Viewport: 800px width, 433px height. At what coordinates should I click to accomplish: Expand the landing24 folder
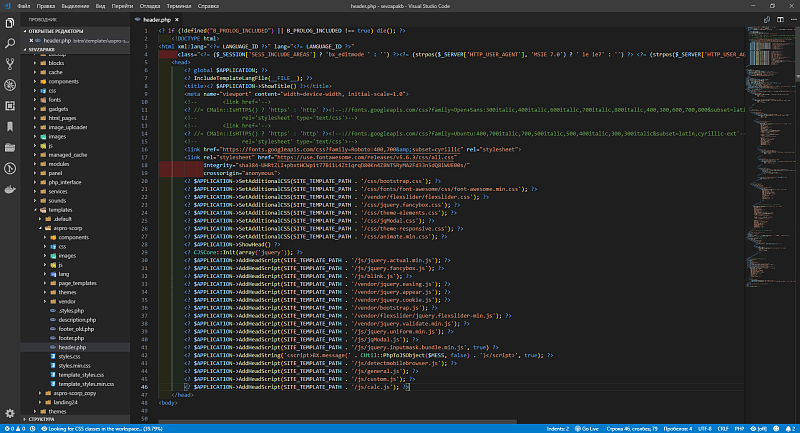(x=65, y=402)
